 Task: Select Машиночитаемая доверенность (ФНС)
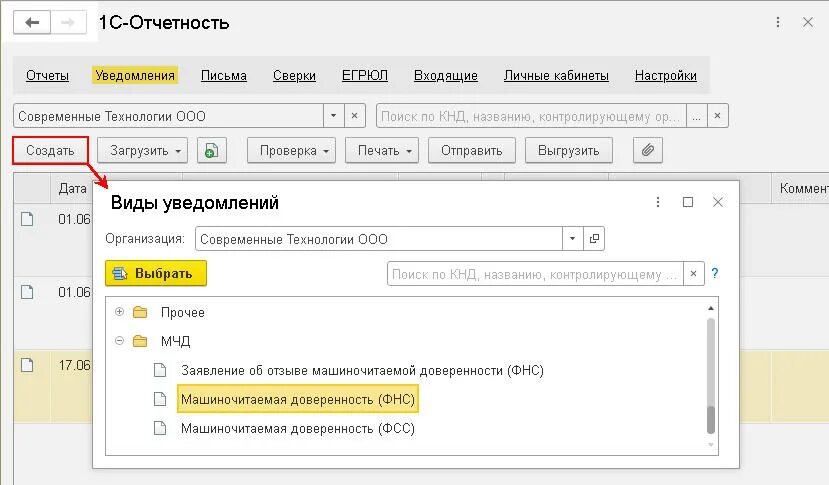[298, 399]
